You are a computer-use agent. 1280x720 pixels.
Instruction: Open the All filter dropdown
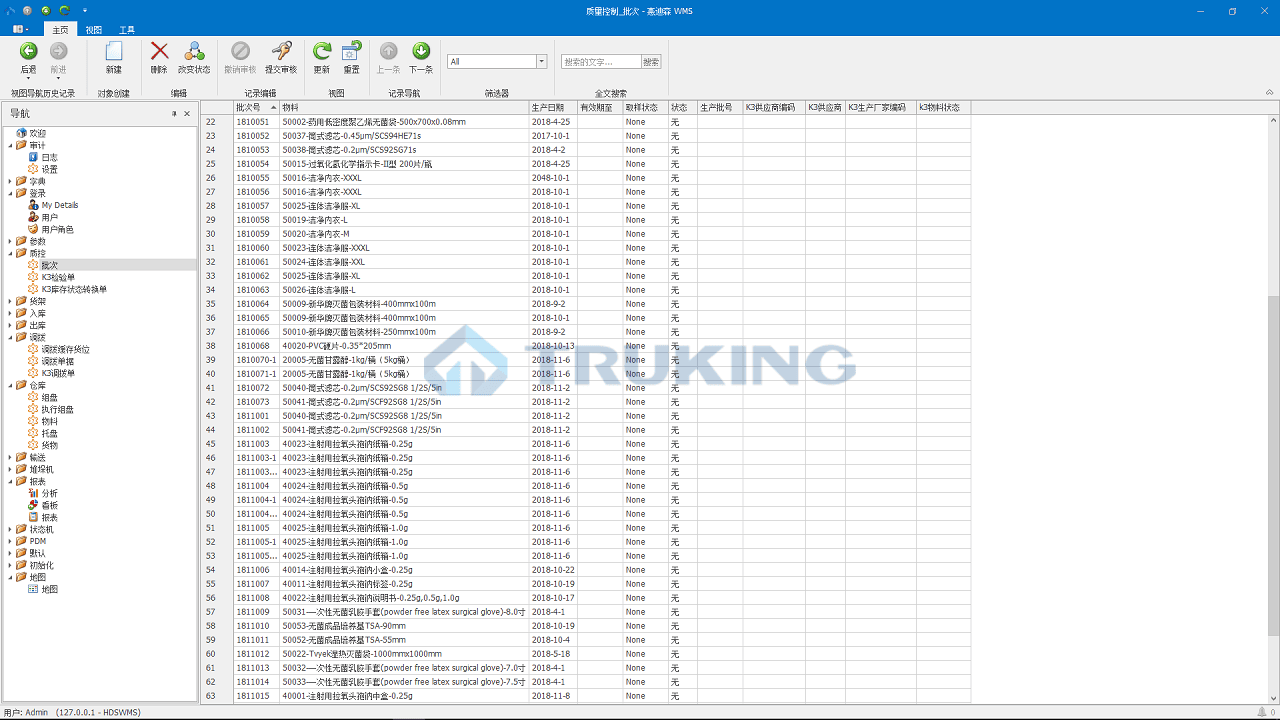542,62
